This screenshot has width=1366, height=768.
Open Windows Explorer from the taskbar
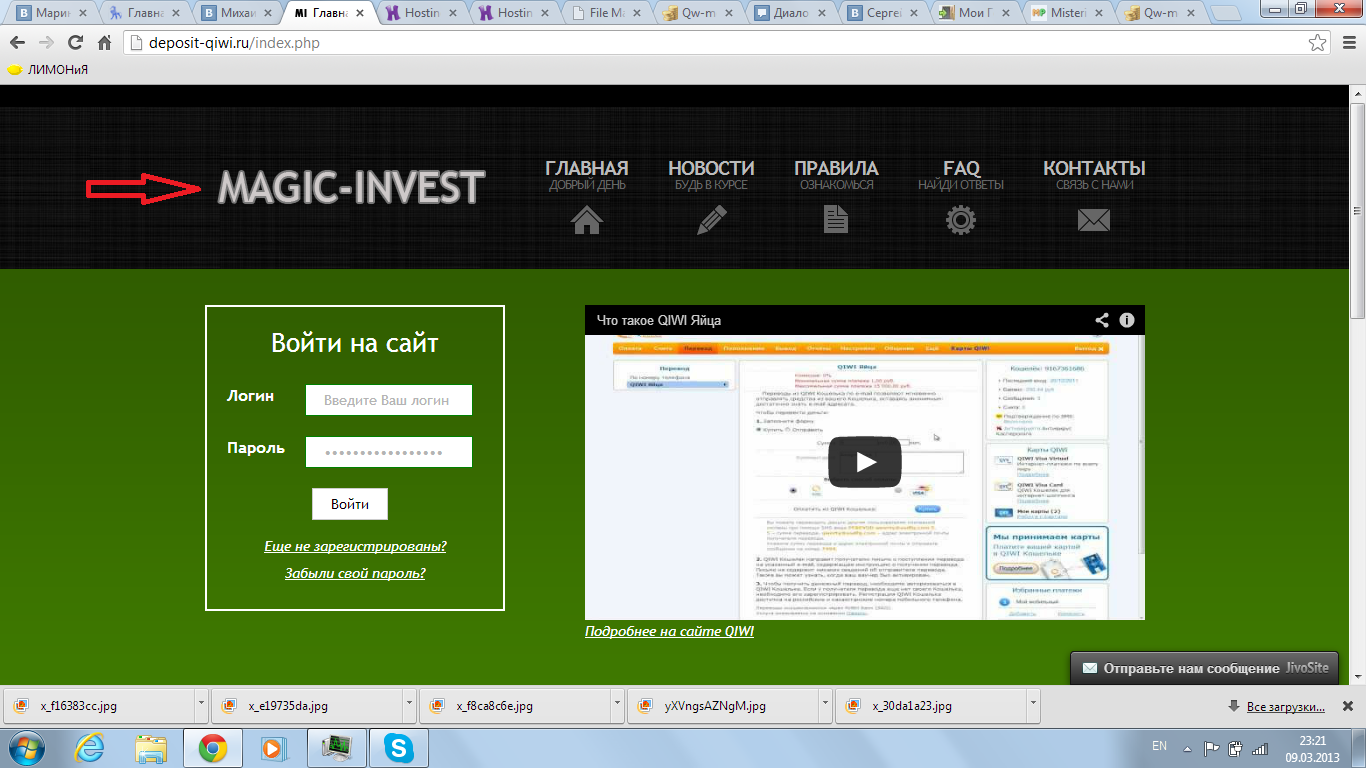pos(152,748)
